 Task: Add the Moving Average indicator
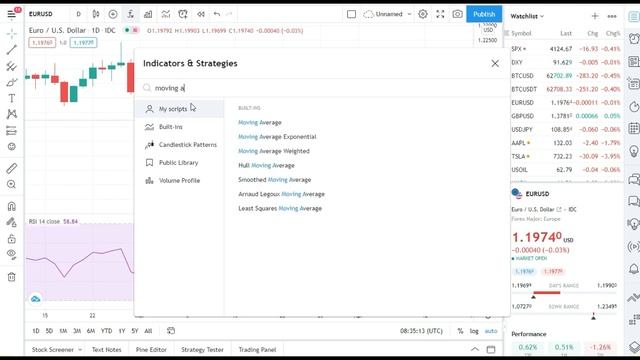click(x=260, y=122)
